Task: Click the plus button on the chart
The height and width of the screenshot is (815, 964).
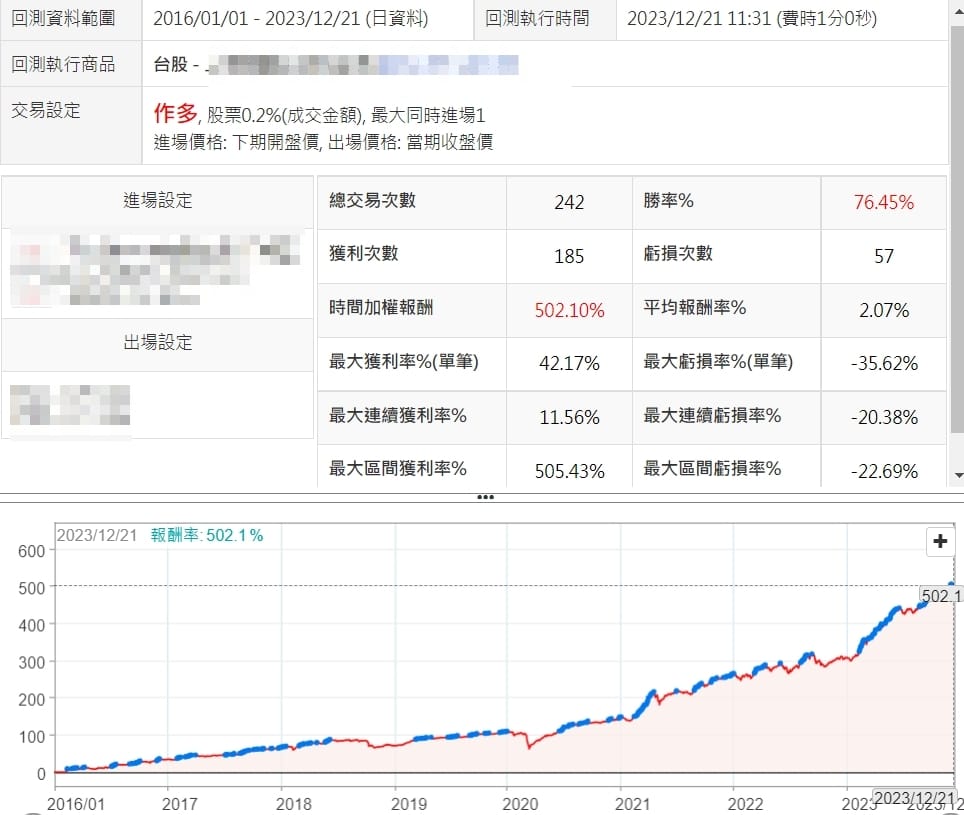Action: pos(940,542)
